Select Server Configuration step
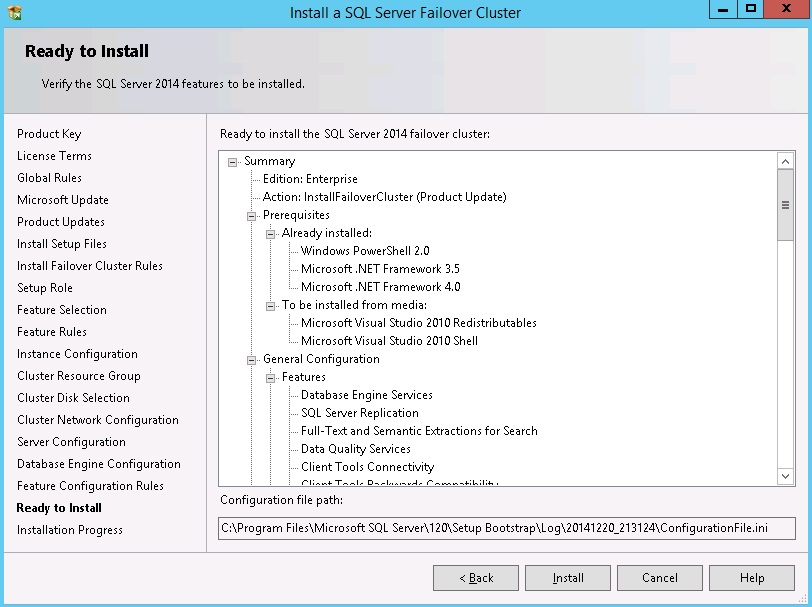The width and height of the screenshot is (812, 607). (71, 442)
